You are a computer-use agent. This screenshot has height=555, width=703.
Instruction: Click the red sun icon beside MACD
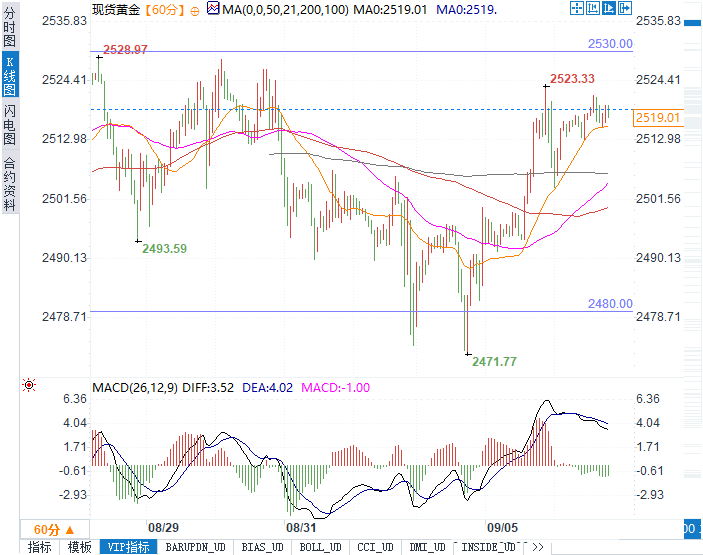click(x=29, y=385)
